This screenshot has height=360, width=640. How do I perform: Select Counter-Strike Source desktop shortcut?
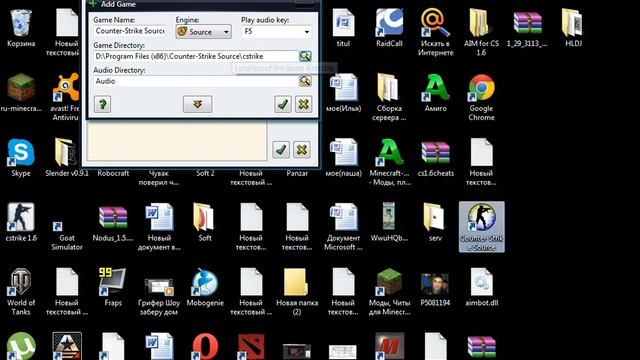(482, 227)
